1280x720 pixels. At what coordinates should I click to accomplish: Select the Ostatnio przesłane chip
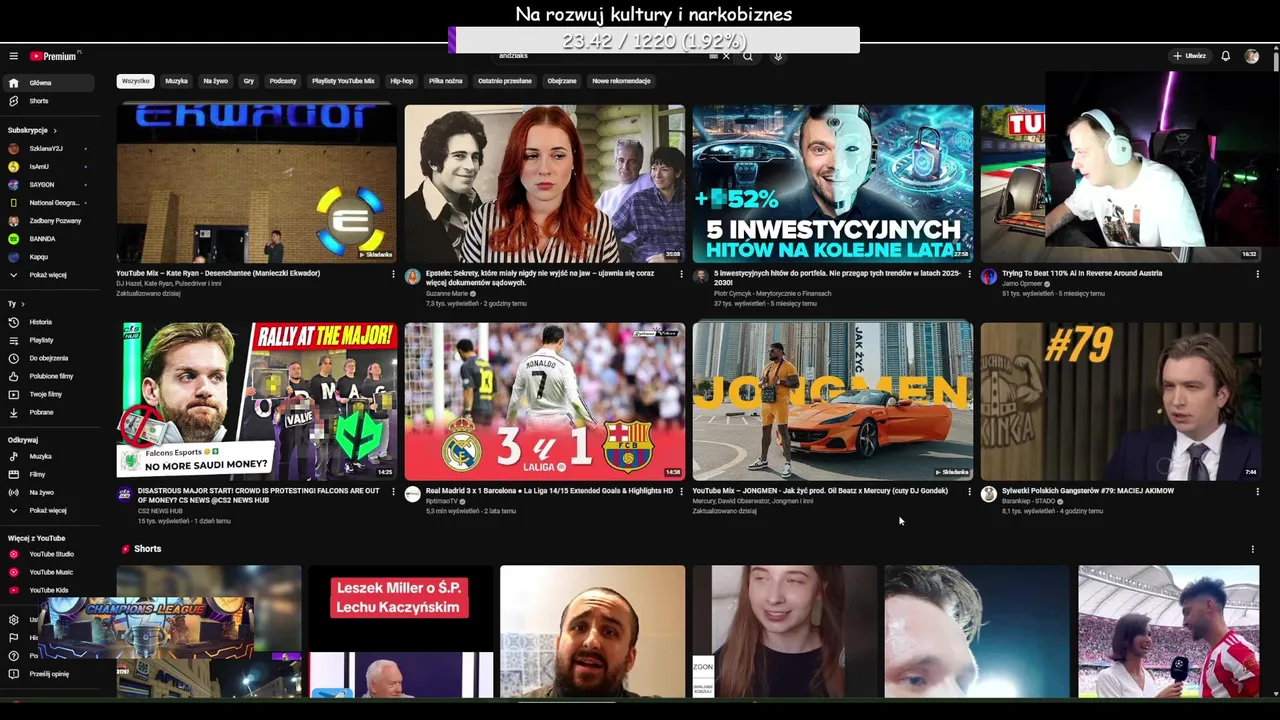pyautogui.click(x=505, y=81)
